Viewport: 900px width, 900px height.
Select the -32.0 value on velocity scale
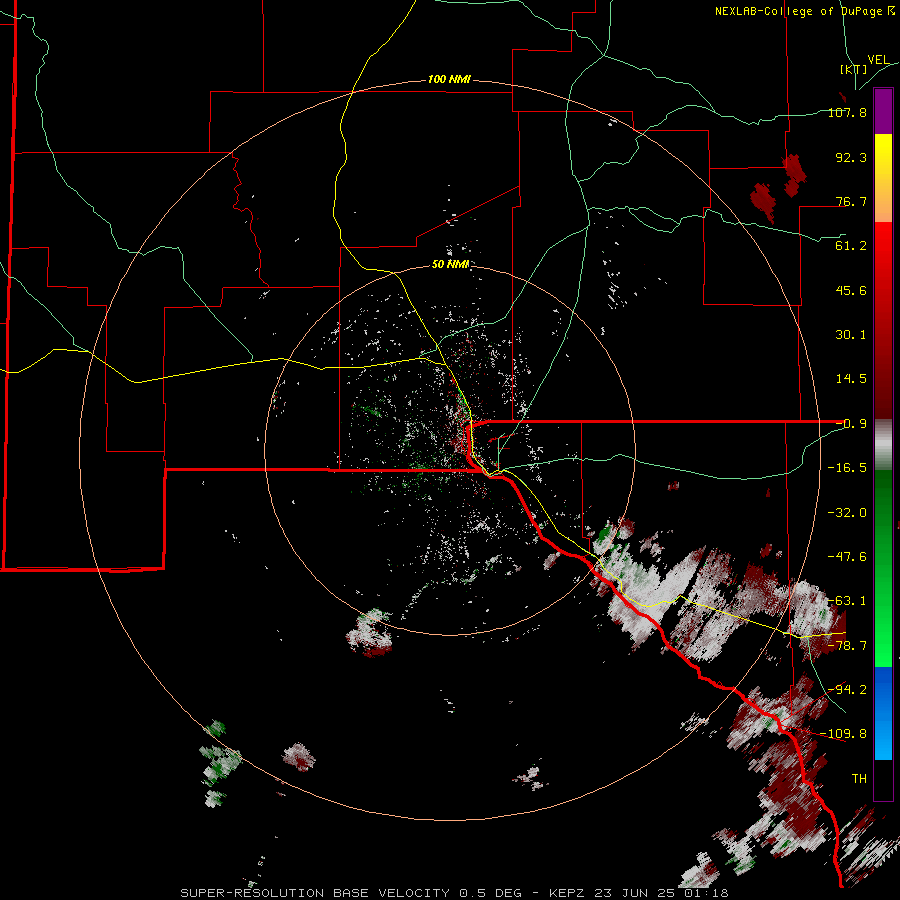[x=847, y=513]
